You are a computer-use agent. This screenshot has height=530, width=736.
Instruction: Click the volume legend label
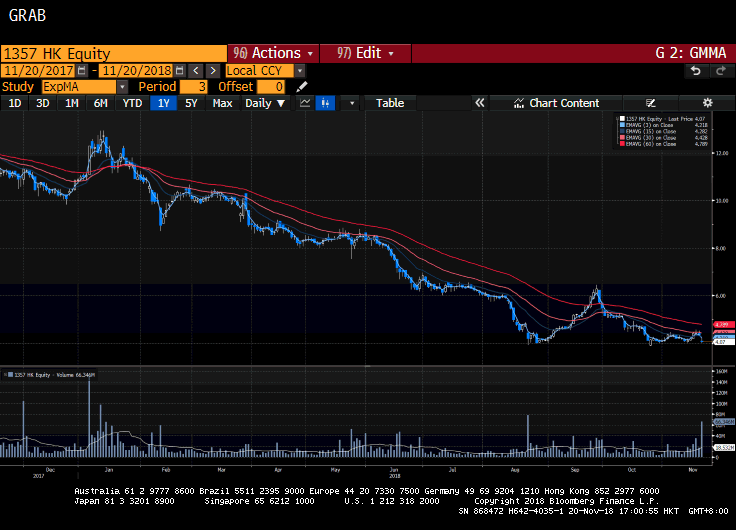[54, 375]
